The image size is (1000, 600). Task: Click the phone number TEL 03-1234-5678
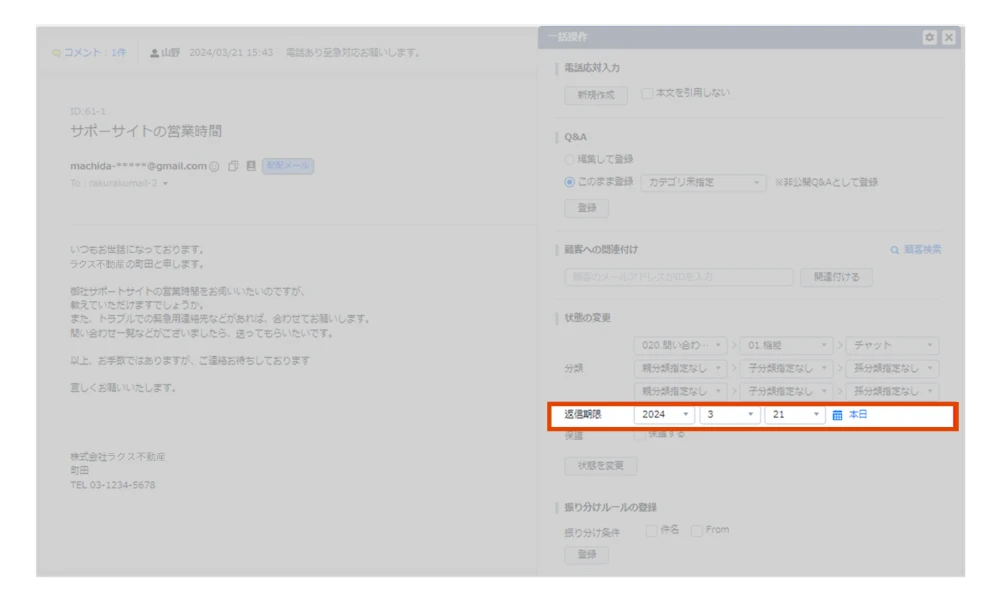coord(113,485)
